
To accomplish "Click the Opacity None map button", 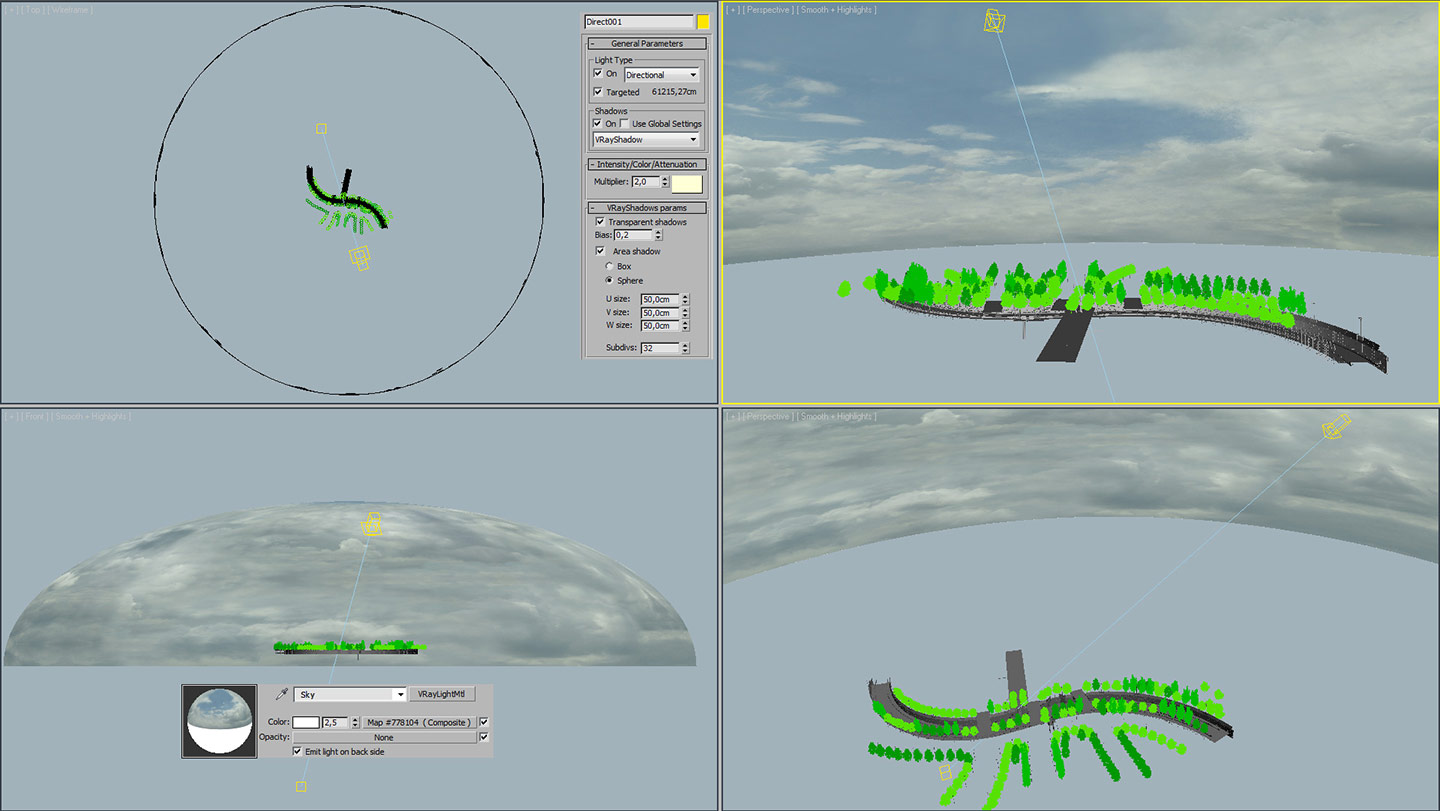I will coord(384,737).
